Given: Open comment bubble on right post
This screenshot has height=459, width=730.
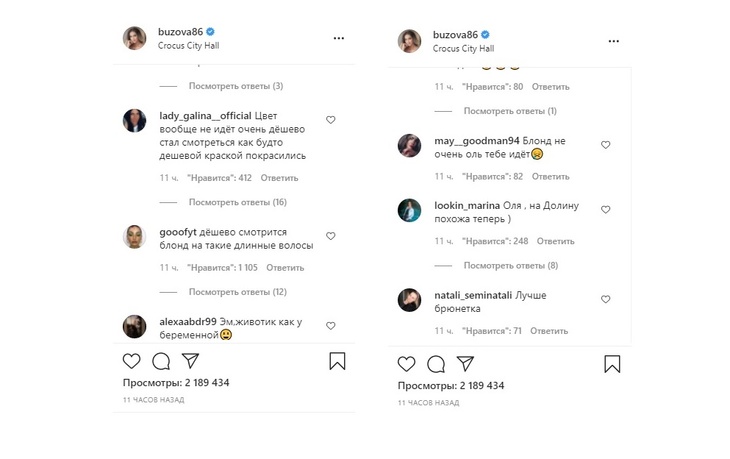Looking at the screenshot, I should (x=436, y=365).
